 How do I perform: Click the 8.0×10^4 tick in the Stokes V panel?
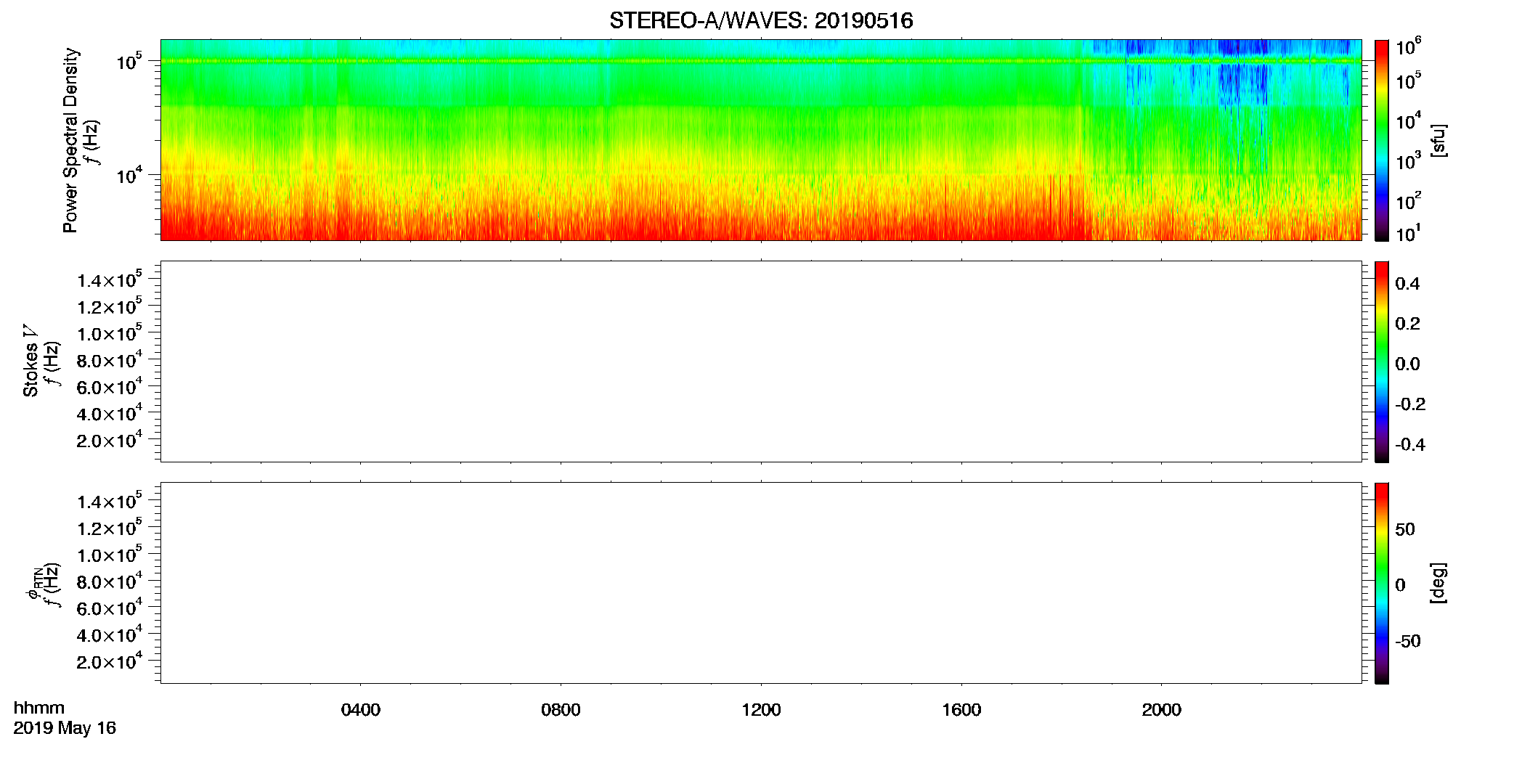(110, 359)
